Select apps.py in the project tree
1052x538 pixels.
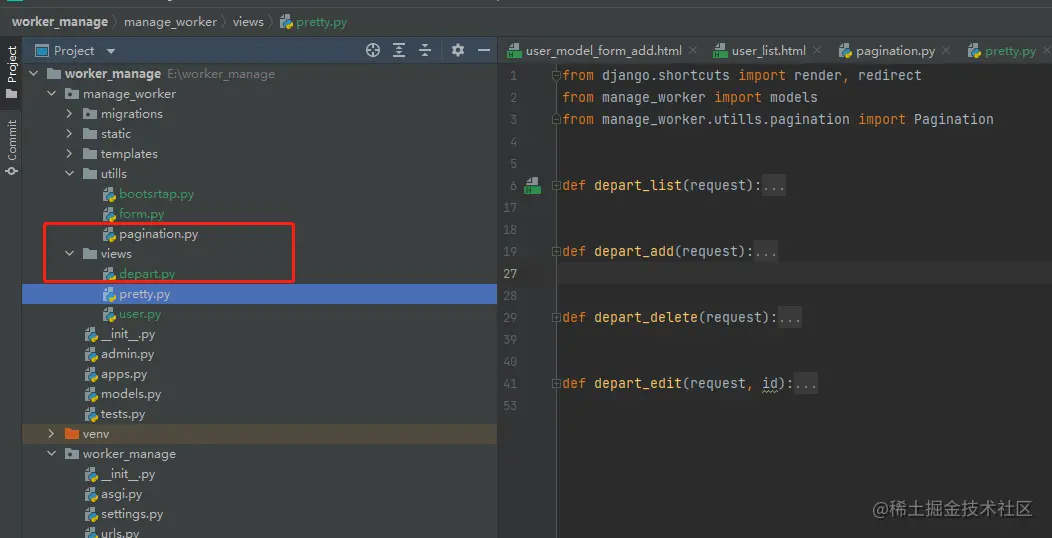pos(123,374)
